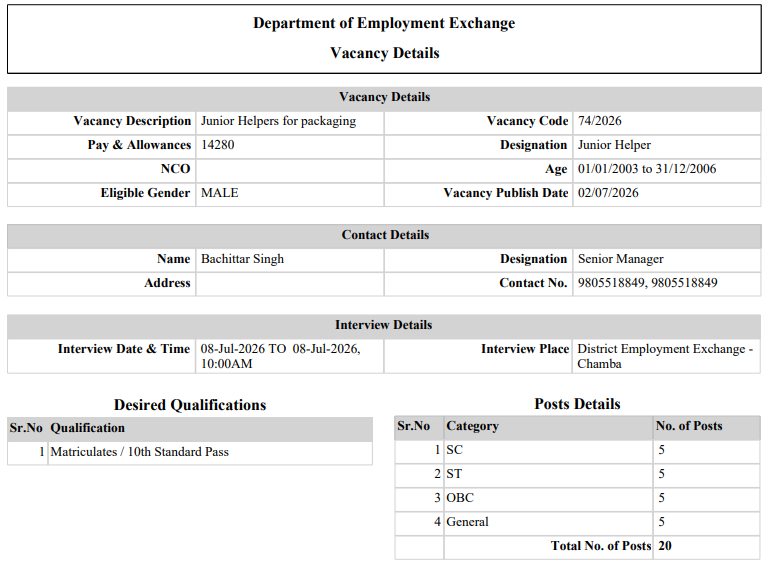Select the Junior Helpers for packaging description
The width and height of the screenshot is (770, 570).
(x=278, y=121)
